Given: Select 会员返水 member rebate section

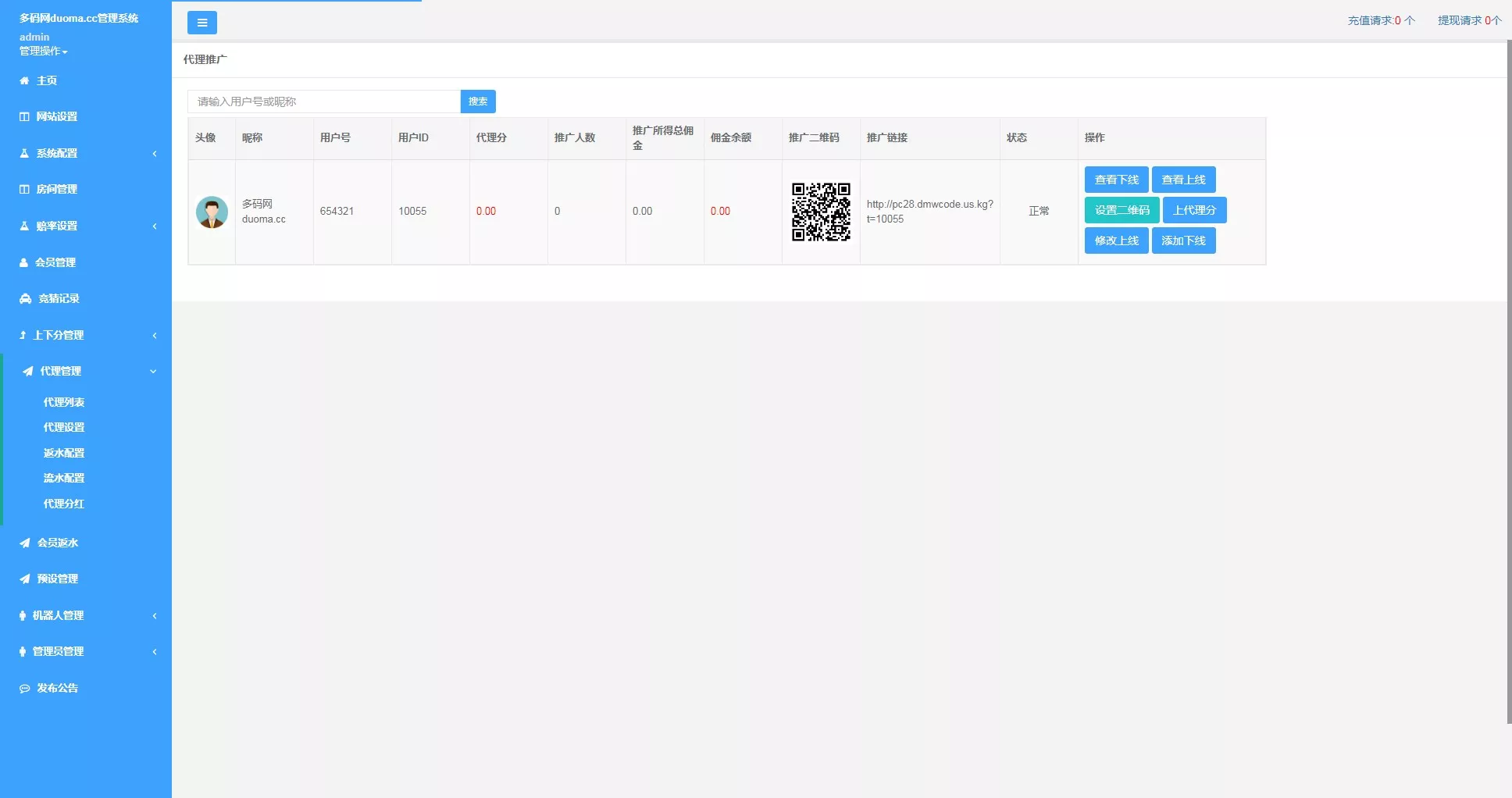Looking at the screenshot, I should tap(56, 542).
